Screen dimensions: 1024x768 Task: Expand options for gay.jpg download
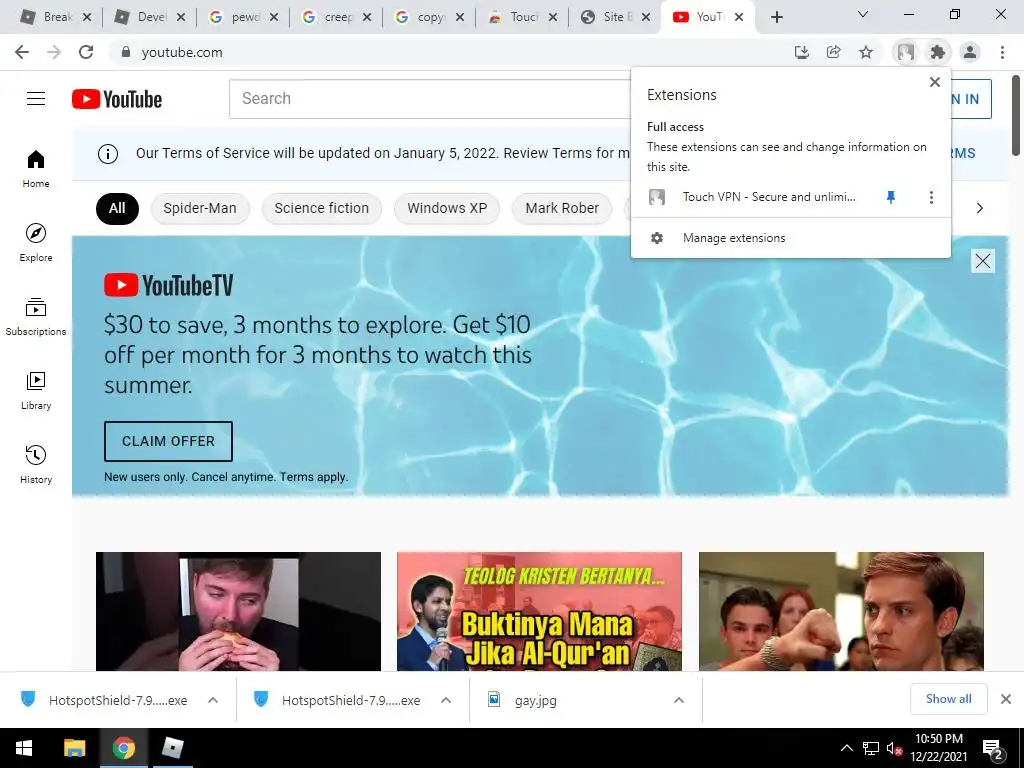[x=679, y=700]
